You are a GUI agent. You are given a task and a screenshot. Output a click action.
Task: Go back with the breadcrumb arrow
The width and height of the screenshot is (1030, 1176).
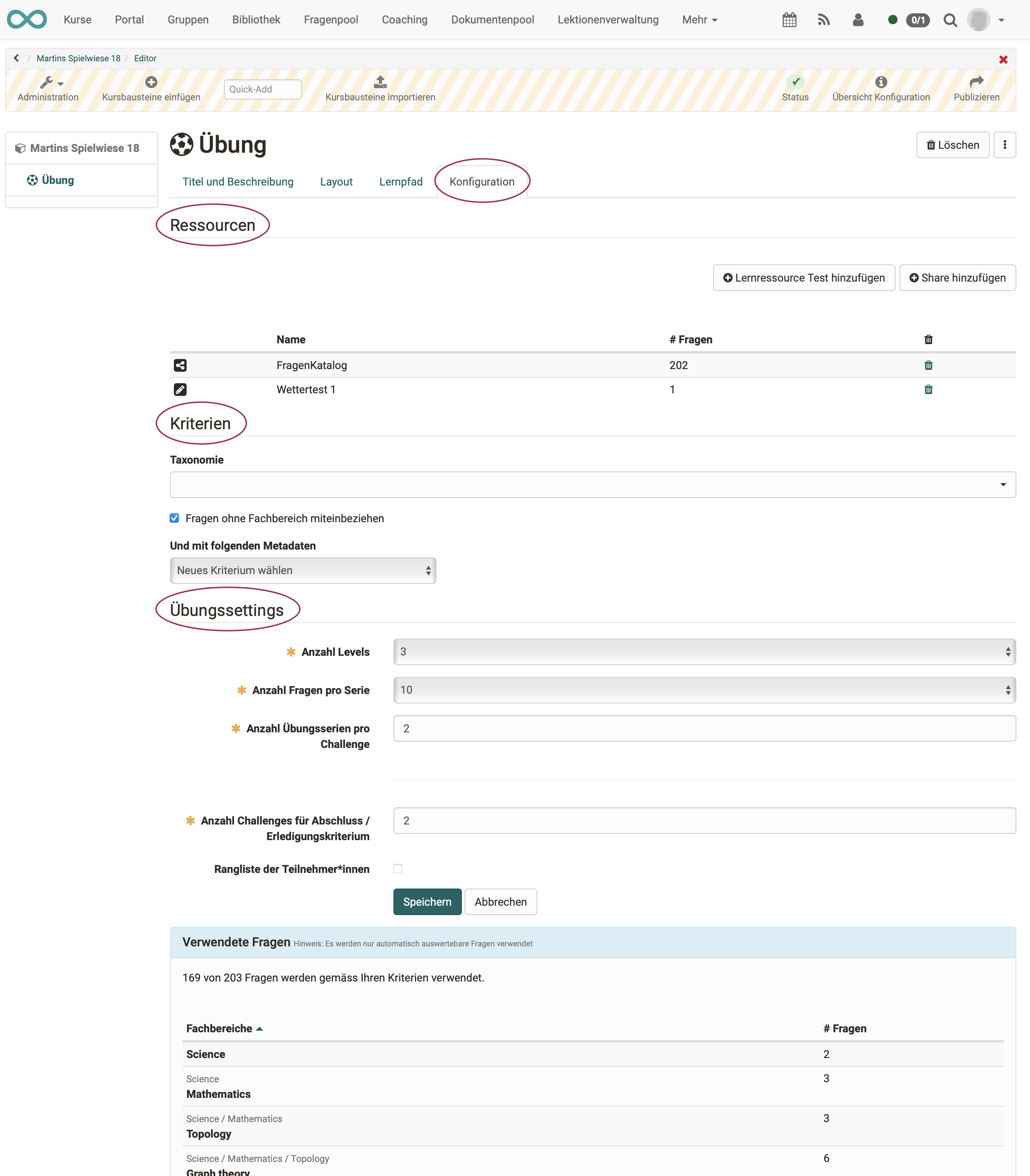(x=16, y=58)
